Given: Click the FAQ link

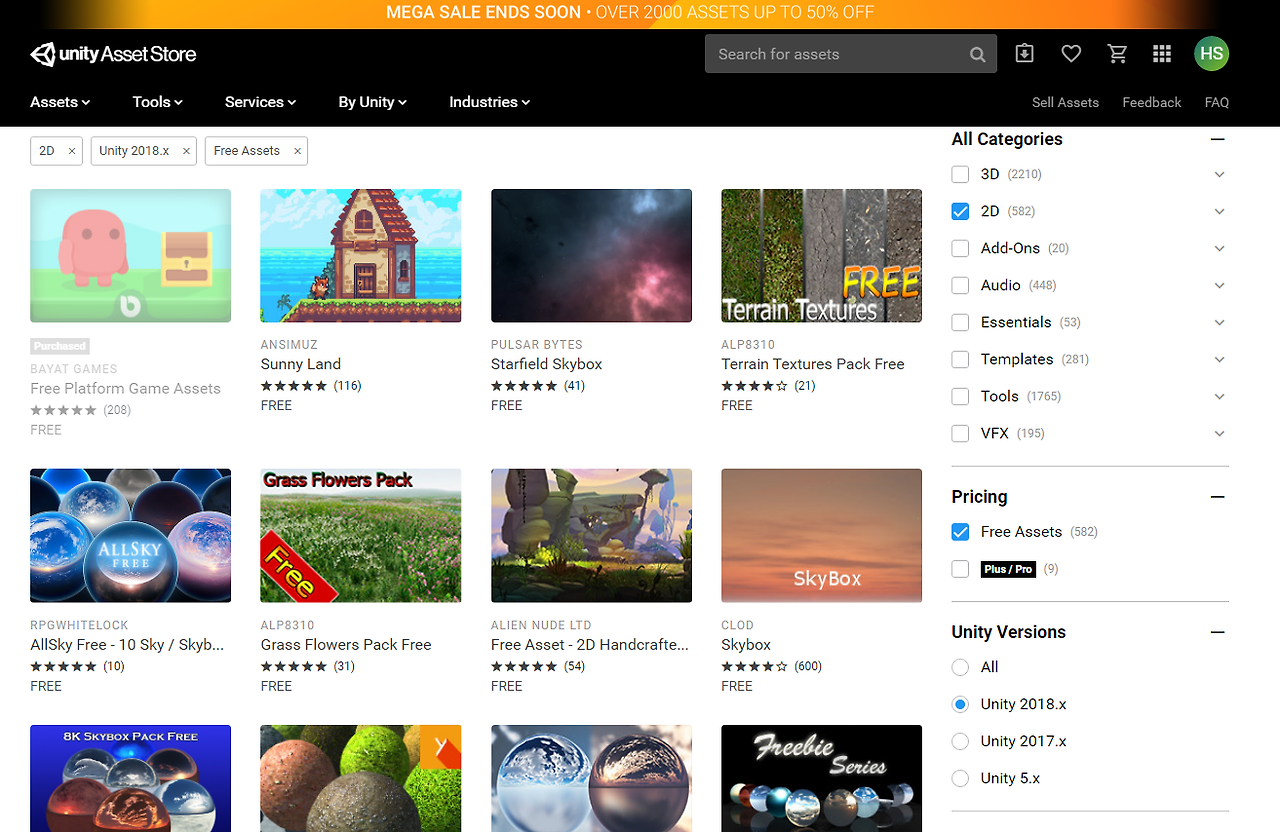Looking at the screenshot, I should point(1216,102).
